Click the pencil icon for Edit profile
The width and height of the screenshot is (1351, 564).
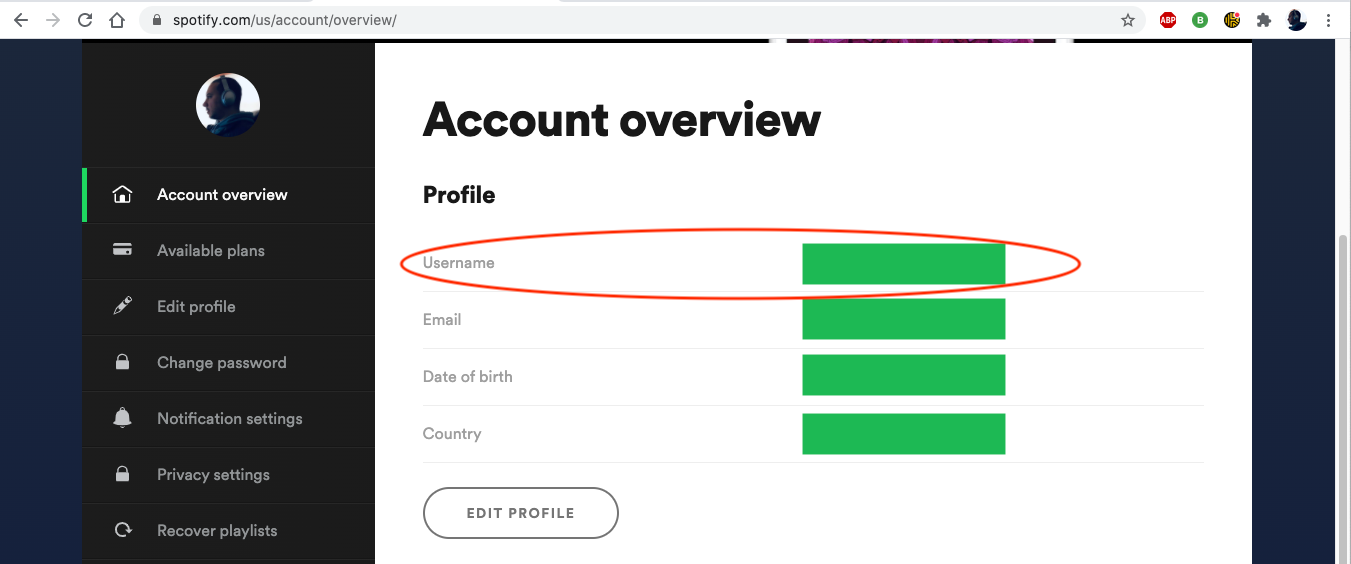122,306
